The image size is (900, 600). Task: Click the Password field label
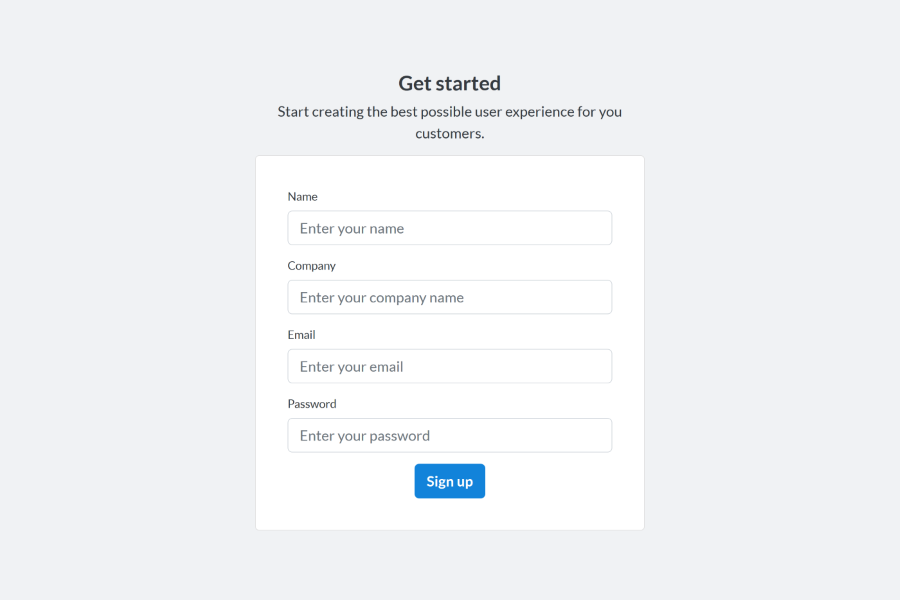(x=311, y=403)
